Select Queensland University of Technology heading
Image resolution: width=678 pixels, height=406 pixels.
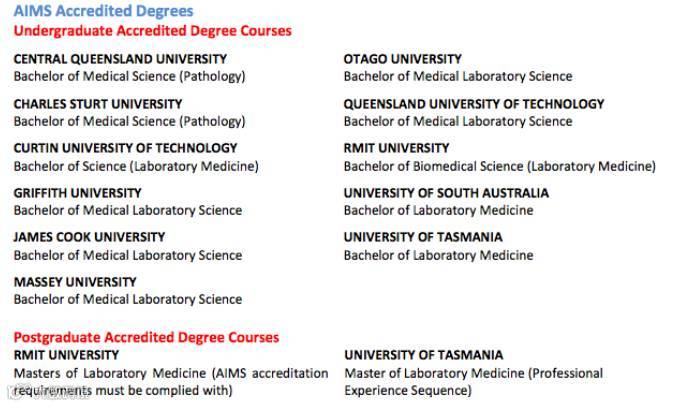point(474,104)
